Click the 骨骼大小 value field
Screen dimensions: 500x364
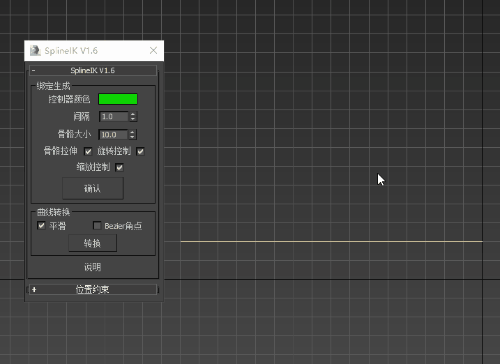(113, 135)
